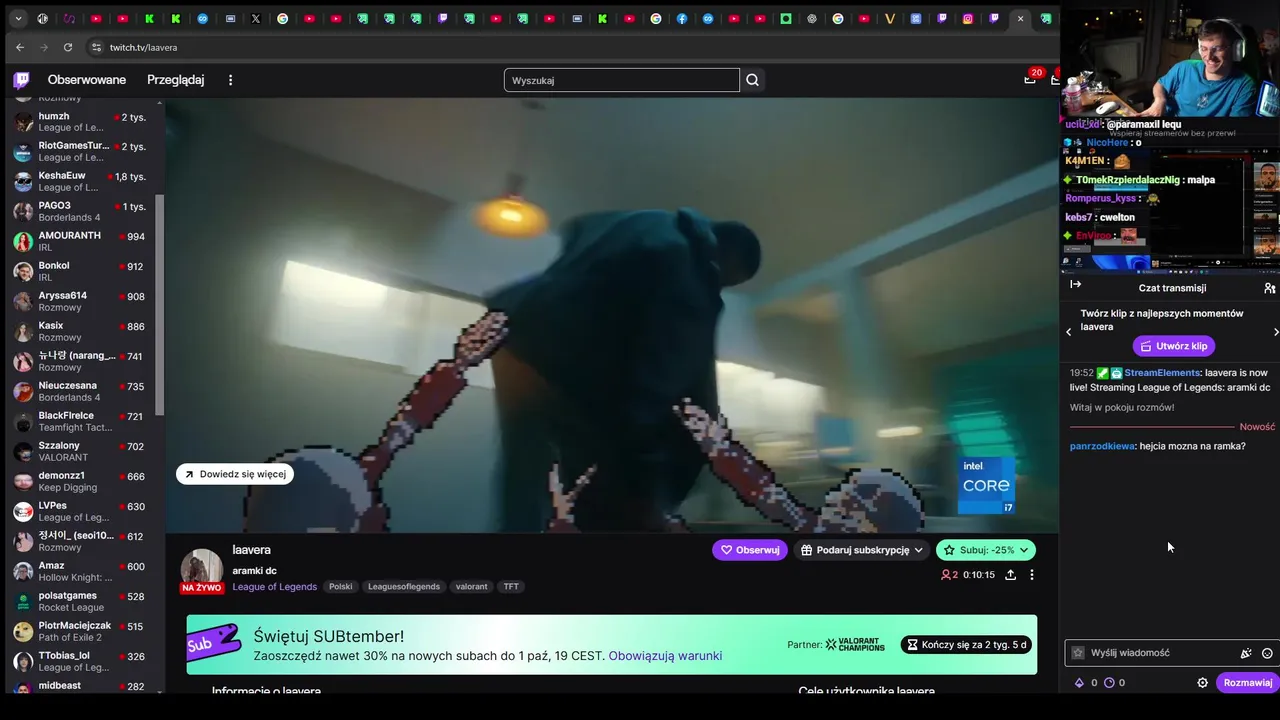This screenshot has height=720, width=1280.
Task: Go to previous chat highlight card
Action: (1068, 332)
